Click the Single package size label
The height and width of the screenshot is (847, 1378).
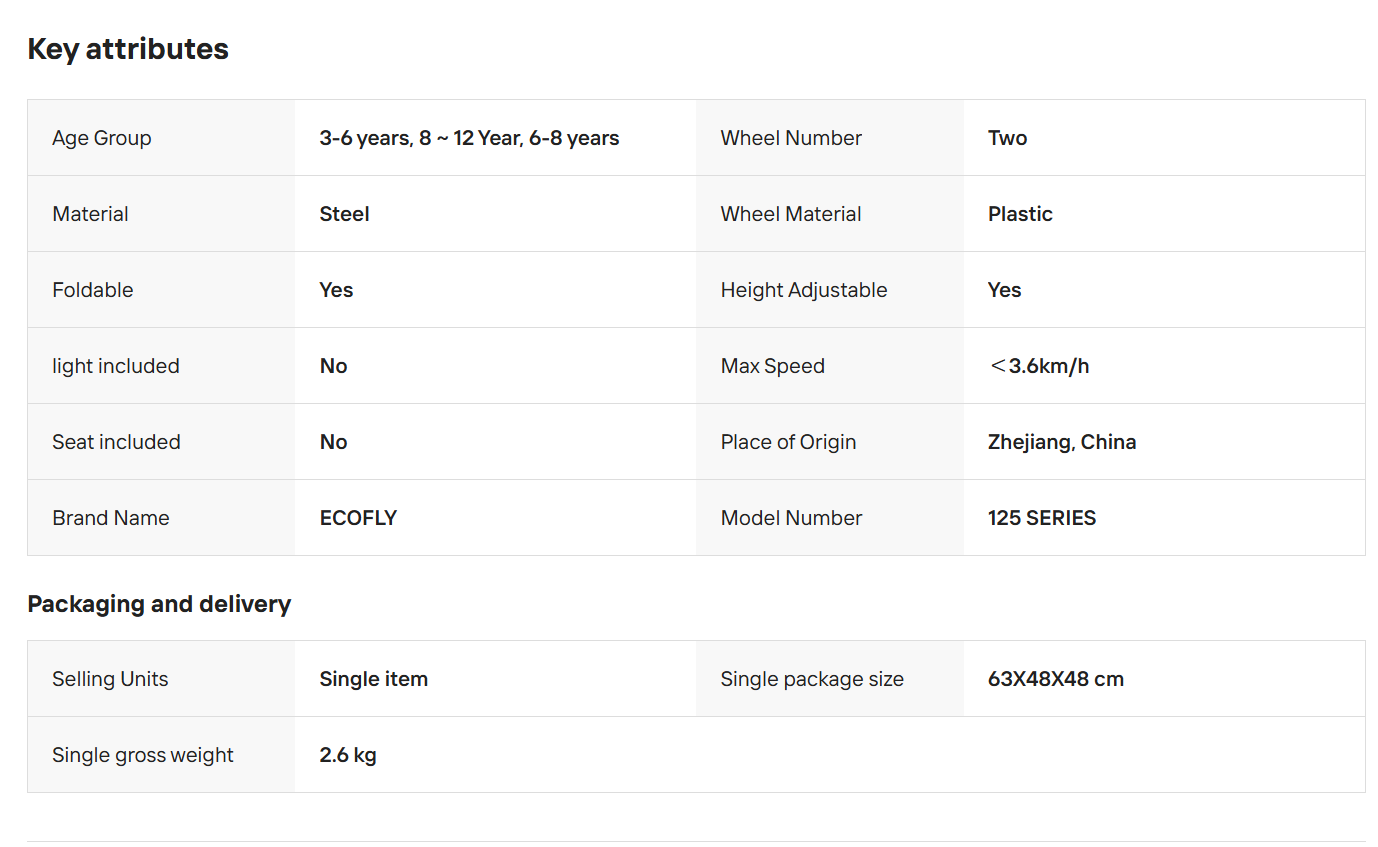click(812, 679)
